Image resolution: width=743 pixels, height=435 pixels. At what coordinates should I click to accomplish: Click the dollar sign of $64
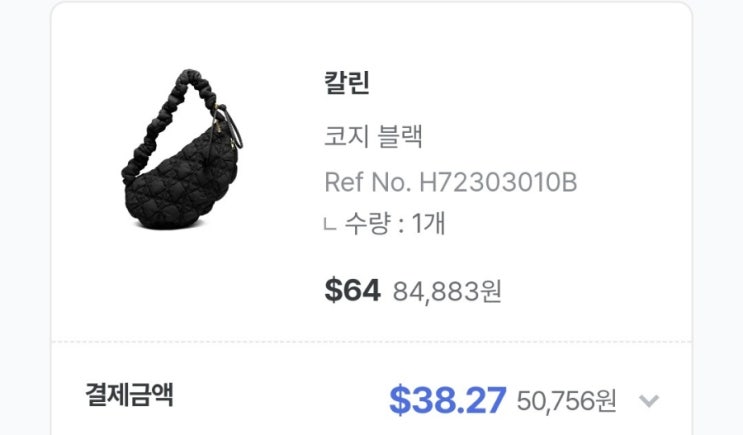(333, 290)
